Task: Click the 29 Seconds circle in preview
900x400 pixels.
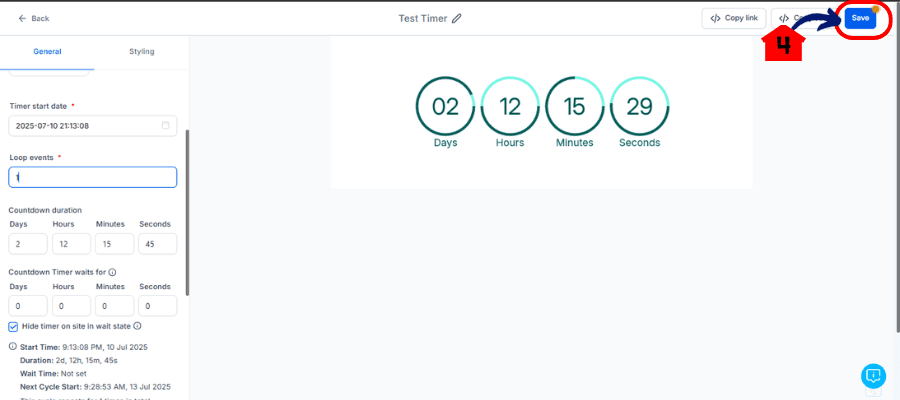Action: point(639,106)
